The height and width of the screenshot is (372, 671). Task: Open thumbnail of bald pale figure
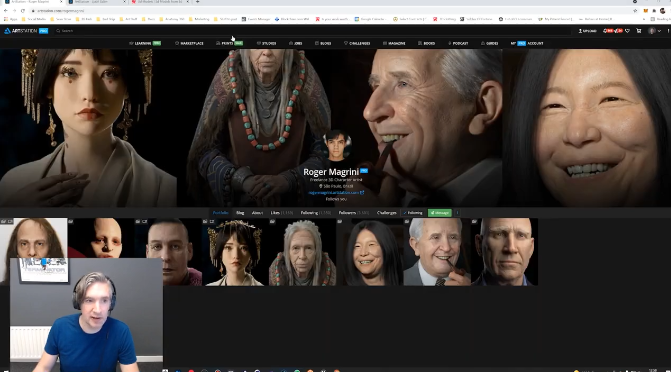click(x=101, y=238)
